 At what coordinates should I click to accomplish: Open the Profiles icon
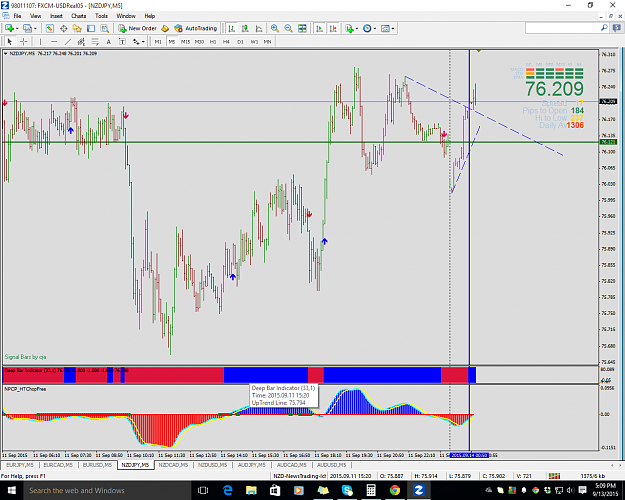[x=28, y=28]
